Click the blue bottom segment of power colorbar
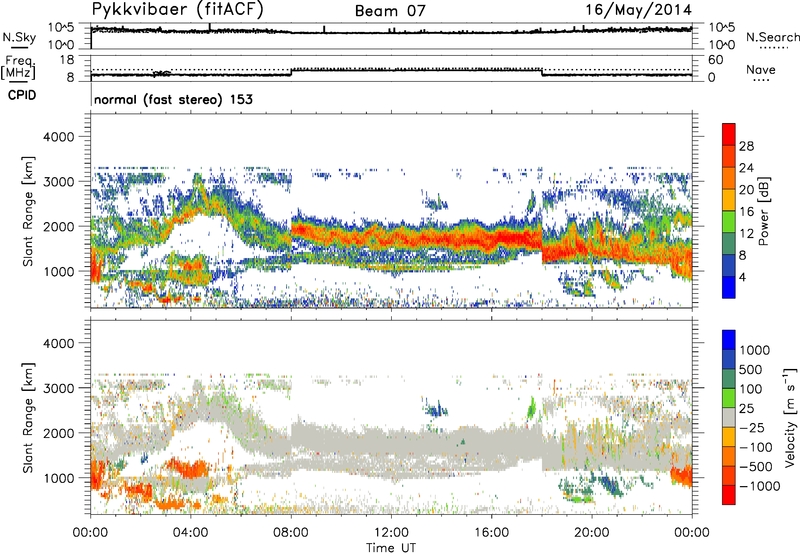800x554 pixels. pos(729,287)
